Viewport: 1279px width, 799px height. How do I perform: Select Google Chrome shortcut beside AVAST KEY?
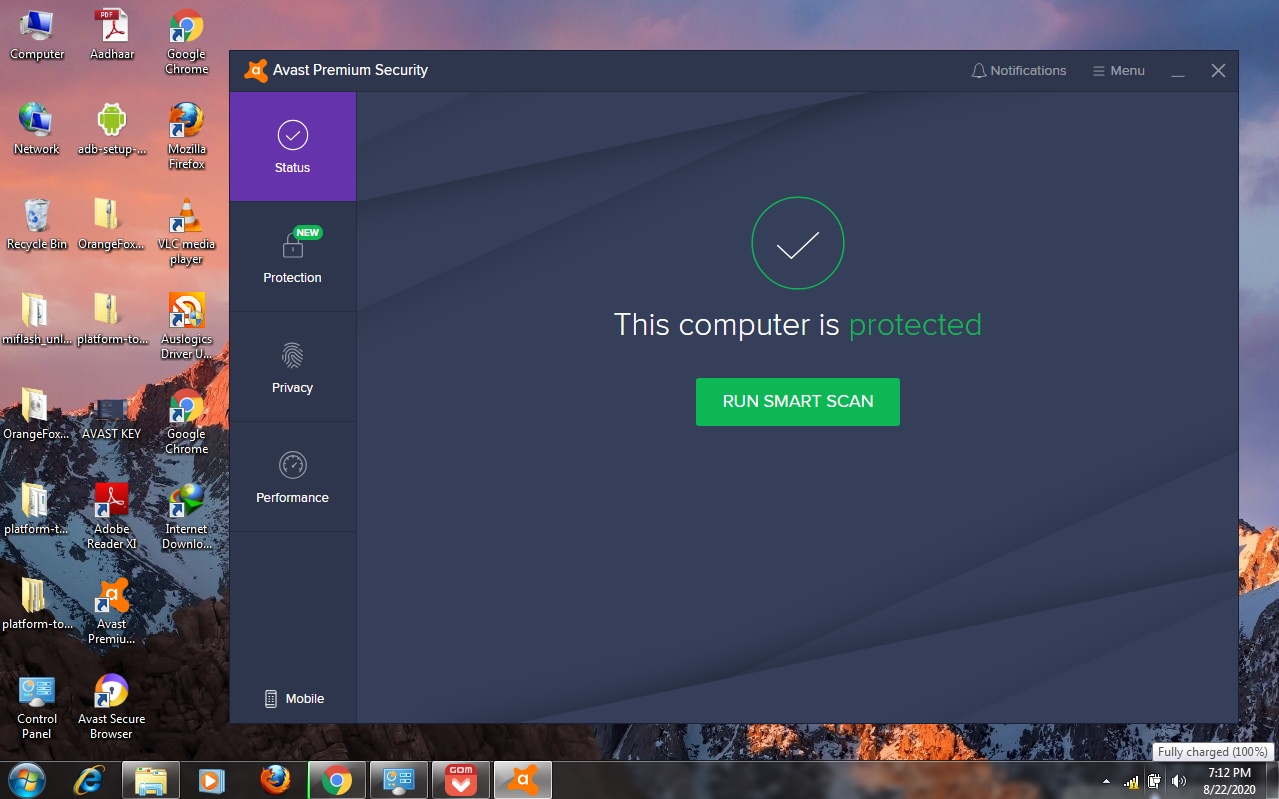pos(187,422)
